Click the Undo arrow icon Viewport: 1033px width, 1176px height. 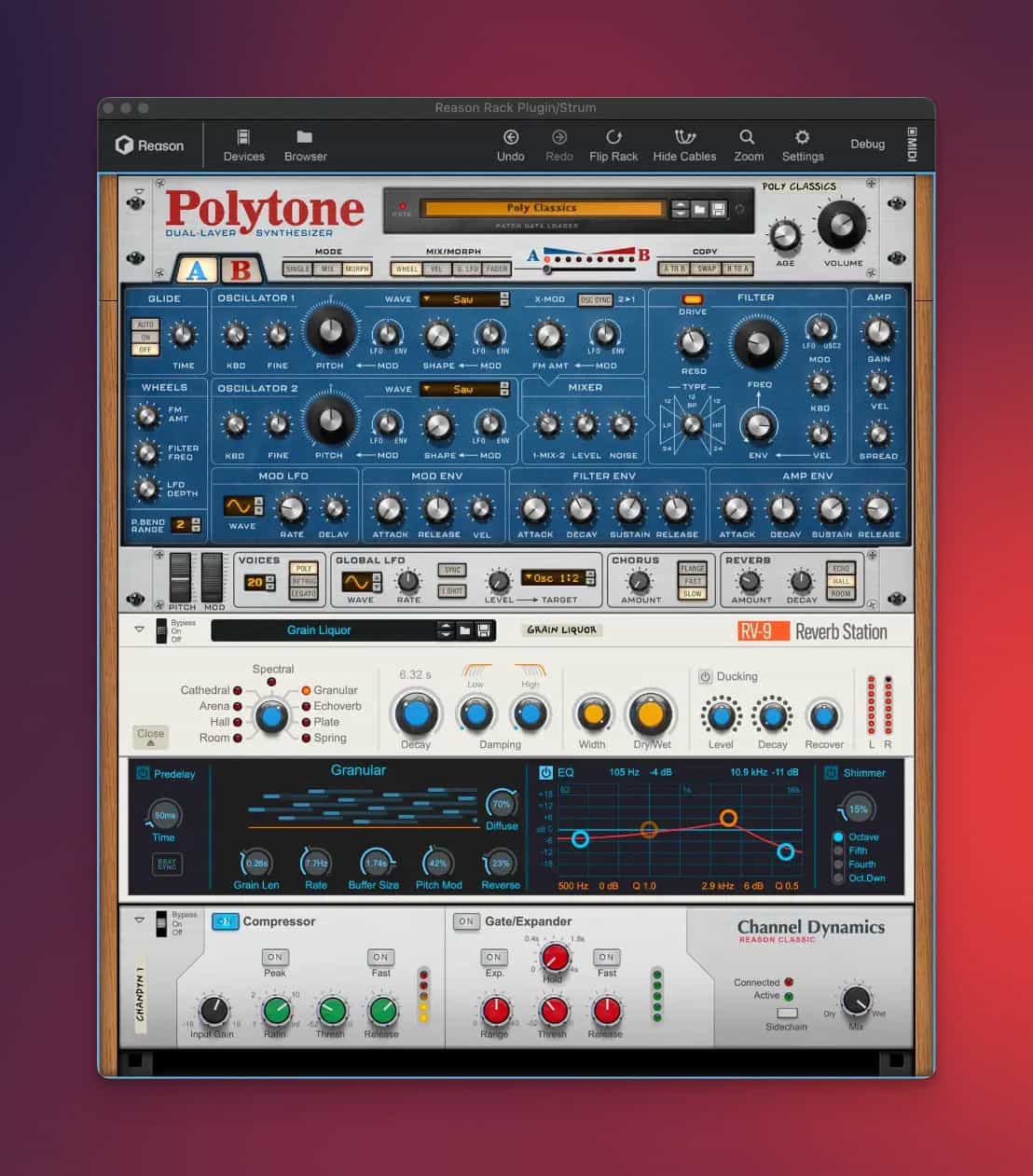pyautogui.click(x=511, y=137)
